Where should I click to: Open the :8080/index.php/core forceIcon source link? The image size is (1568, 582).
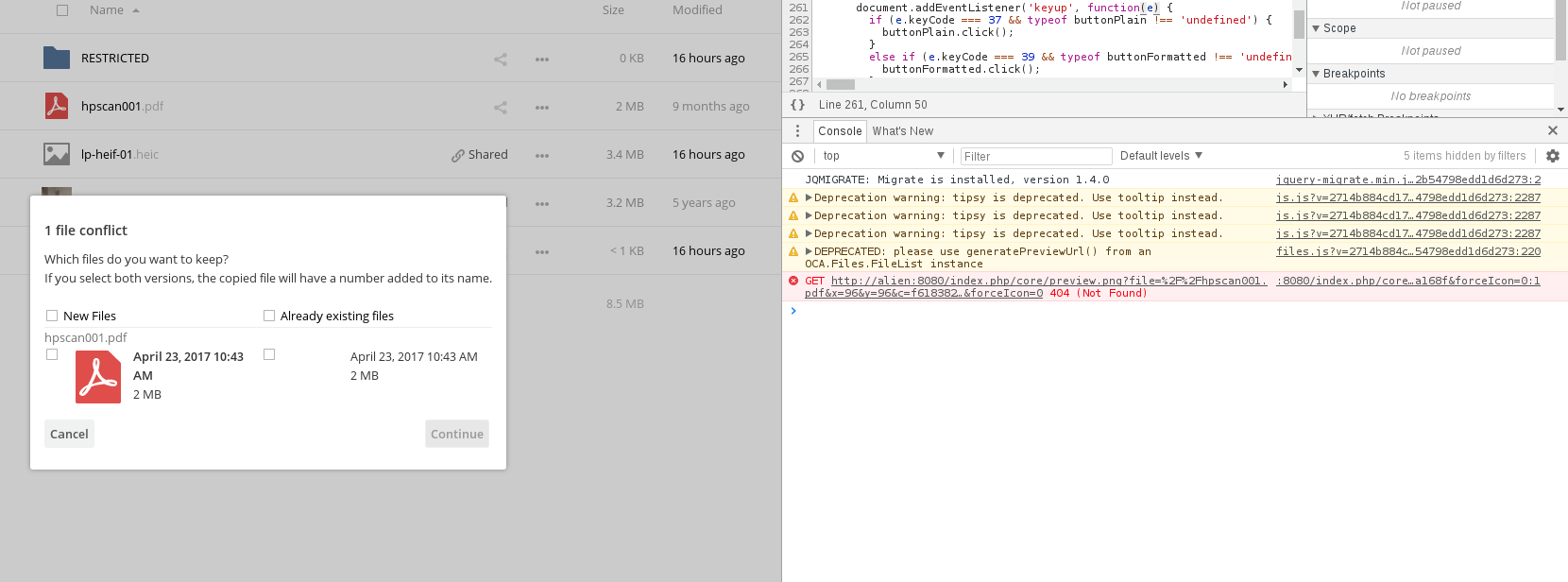tap(1407, 281)
